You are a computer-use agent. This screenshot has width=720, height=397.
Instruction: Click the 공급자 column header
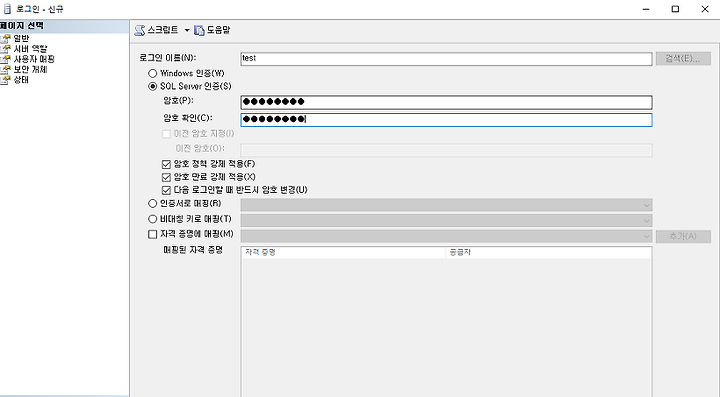[548, 252]
